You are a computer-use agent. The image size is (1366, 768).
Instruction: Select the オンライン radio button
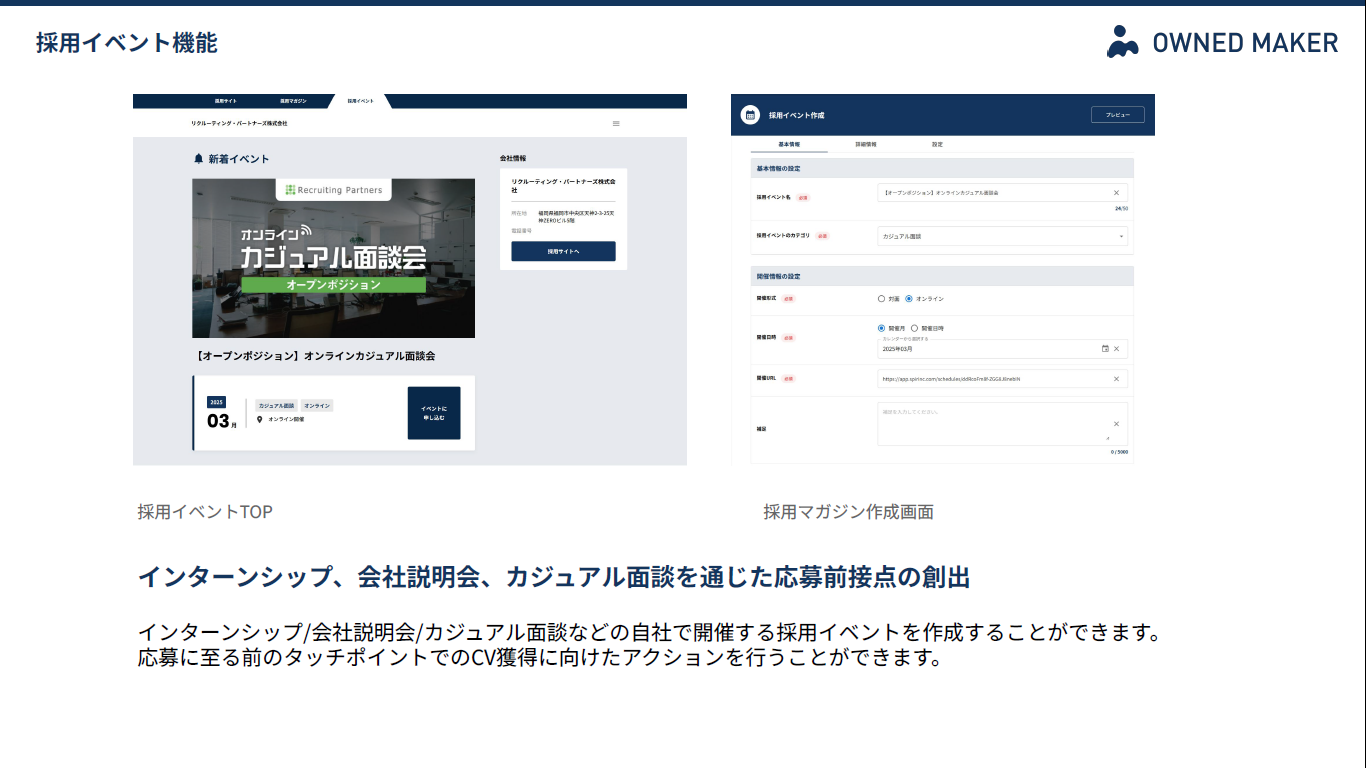909,299
